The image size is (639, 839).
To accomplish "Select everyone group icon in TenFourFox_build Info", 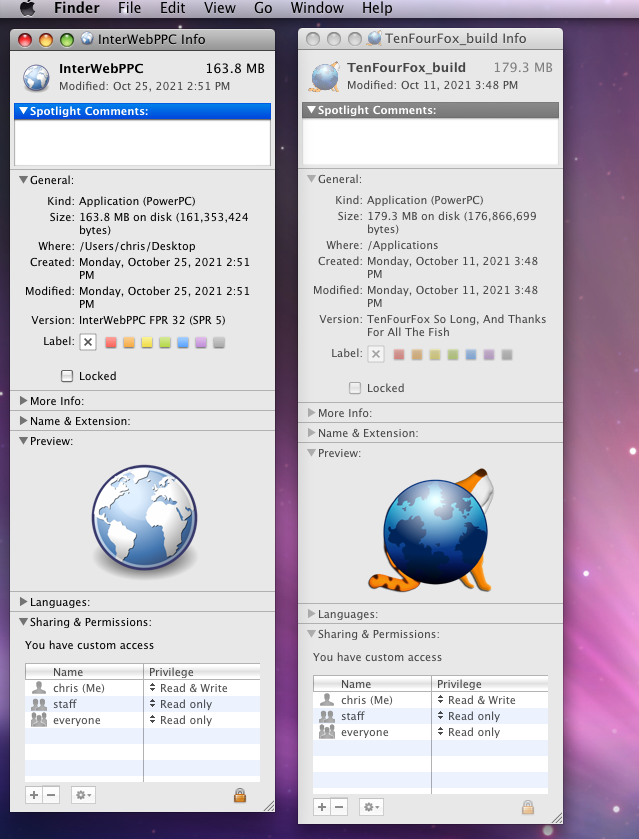I will point(327,731).
